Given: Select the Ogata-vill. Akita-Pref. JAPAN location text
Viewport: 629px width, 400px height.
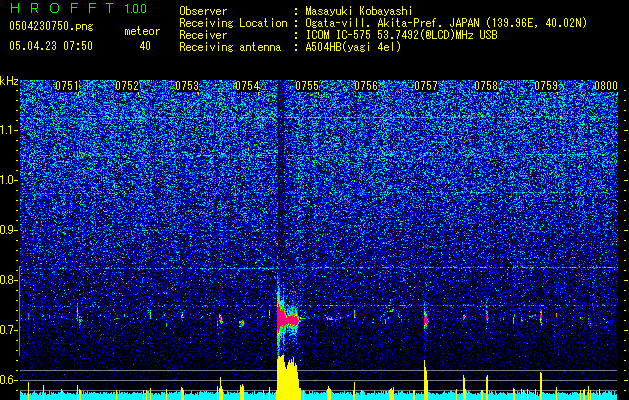Looking at the screenshot, I should (392, 23).
